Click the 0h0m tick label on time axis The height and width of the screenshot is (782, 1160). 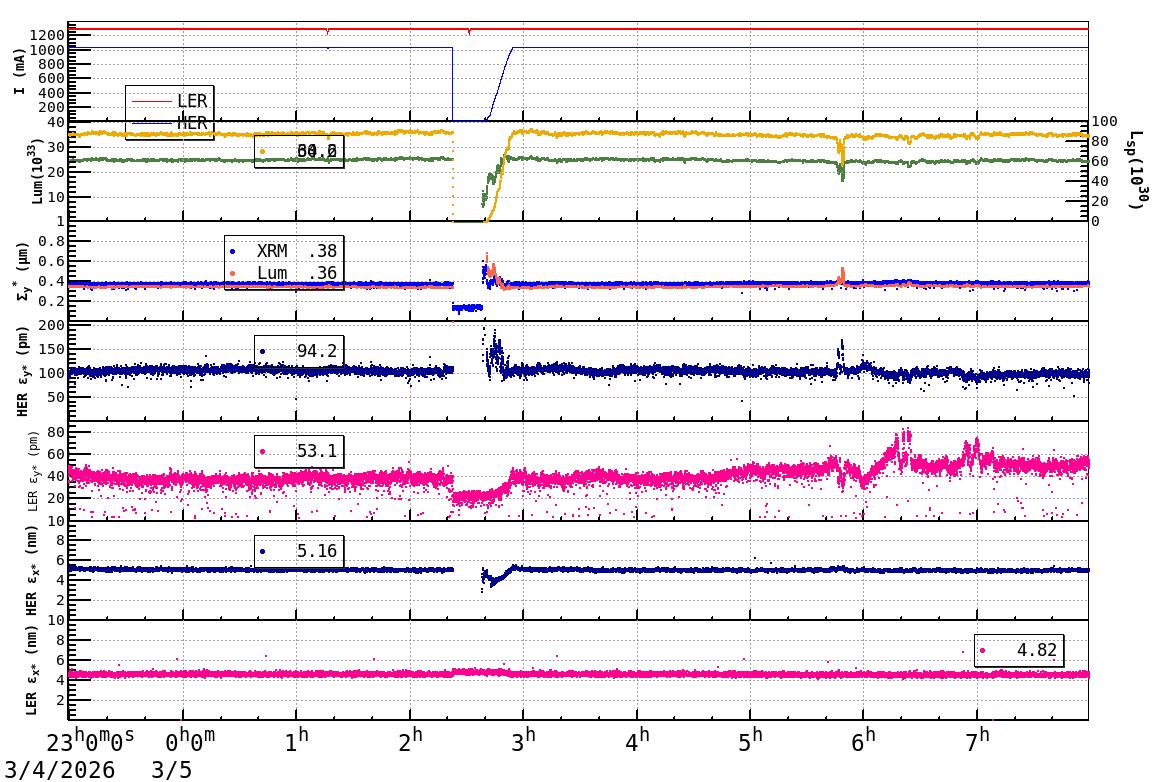click(x=190, y=742)
